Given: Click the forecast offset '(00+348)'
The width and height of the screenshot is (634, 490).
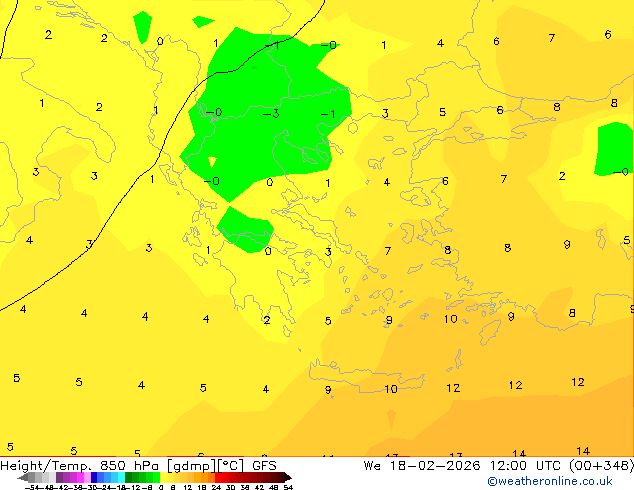Looking at the screenshot, I should click(602, 466).
